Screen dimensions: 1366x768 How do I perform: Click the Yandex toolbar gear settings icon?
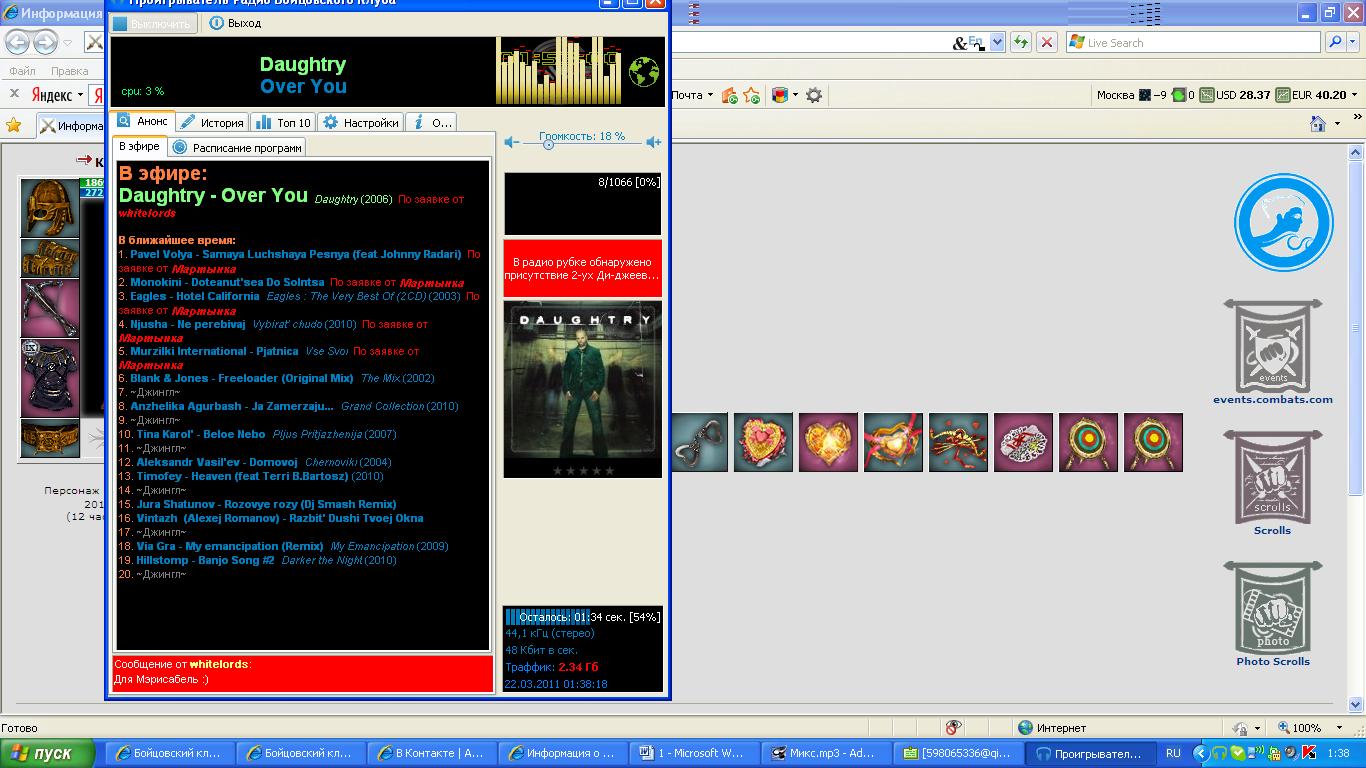click(x=814, y=95)
